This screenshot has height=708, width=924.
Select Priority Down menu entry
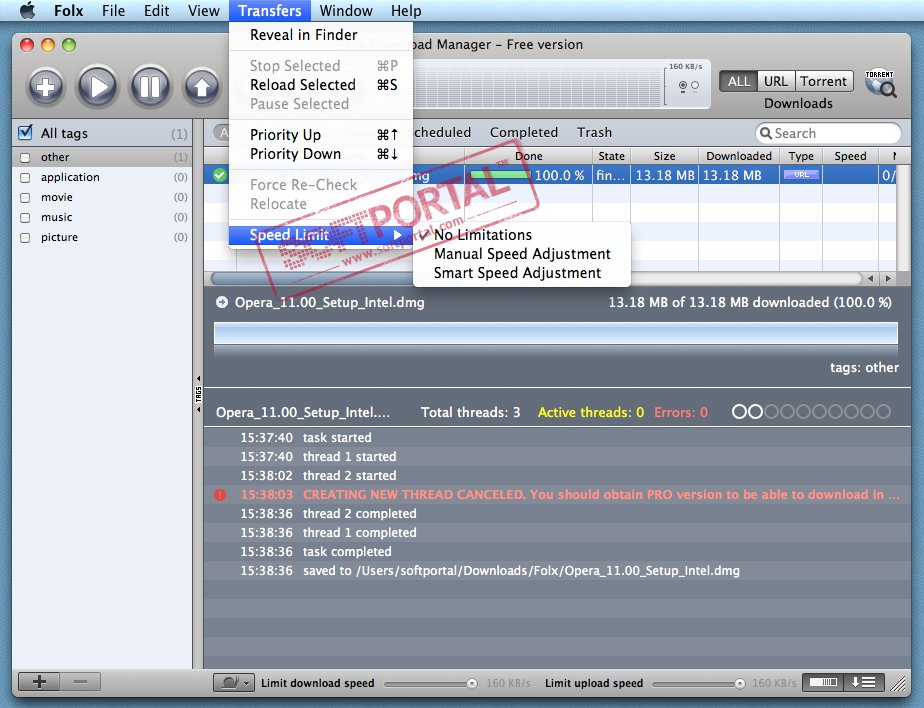[321, 154]
